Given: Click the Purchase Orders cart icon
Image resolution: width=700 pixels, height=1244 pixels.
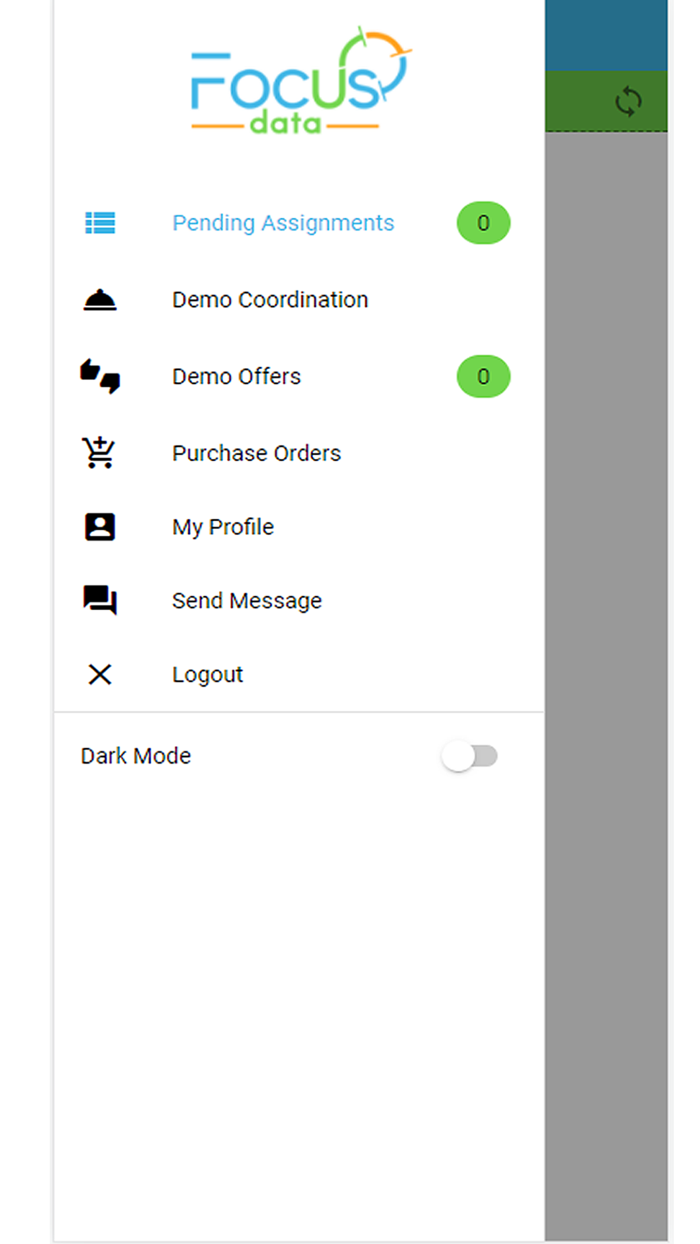Looking at the screenshot, I should click(x=100, y=453).
